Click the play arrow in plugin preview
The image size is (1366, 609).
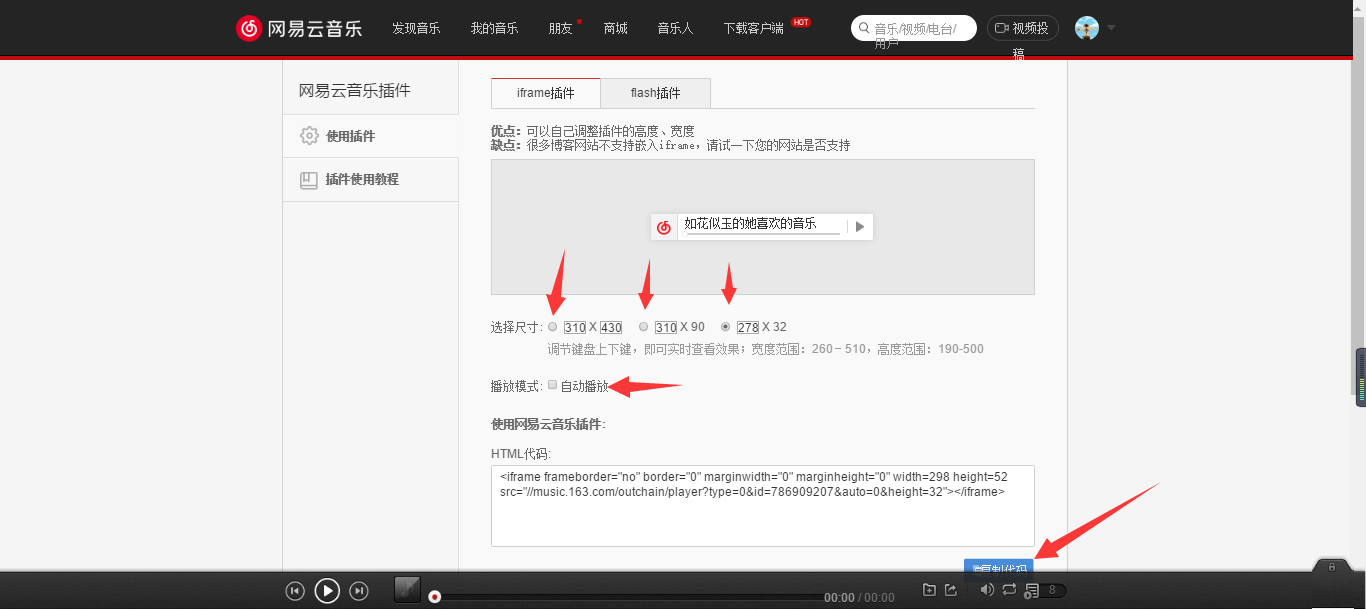[x=860, y=227]
